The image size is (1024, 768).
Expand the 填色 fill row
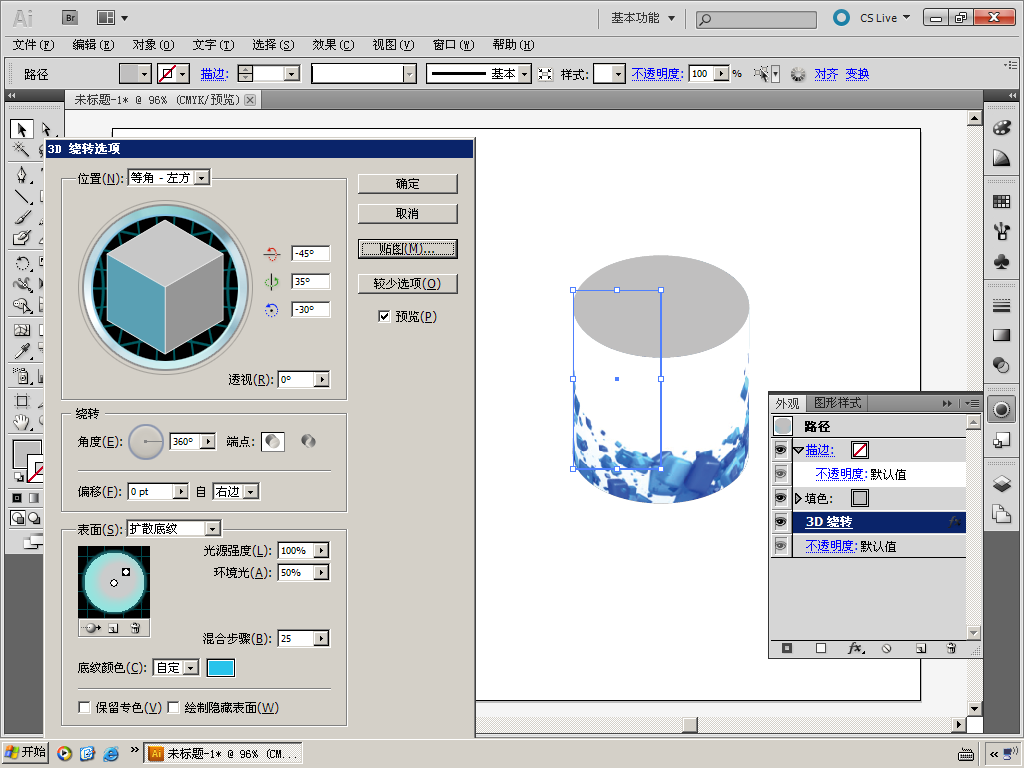pyautogui.click(x=798, y=498)
